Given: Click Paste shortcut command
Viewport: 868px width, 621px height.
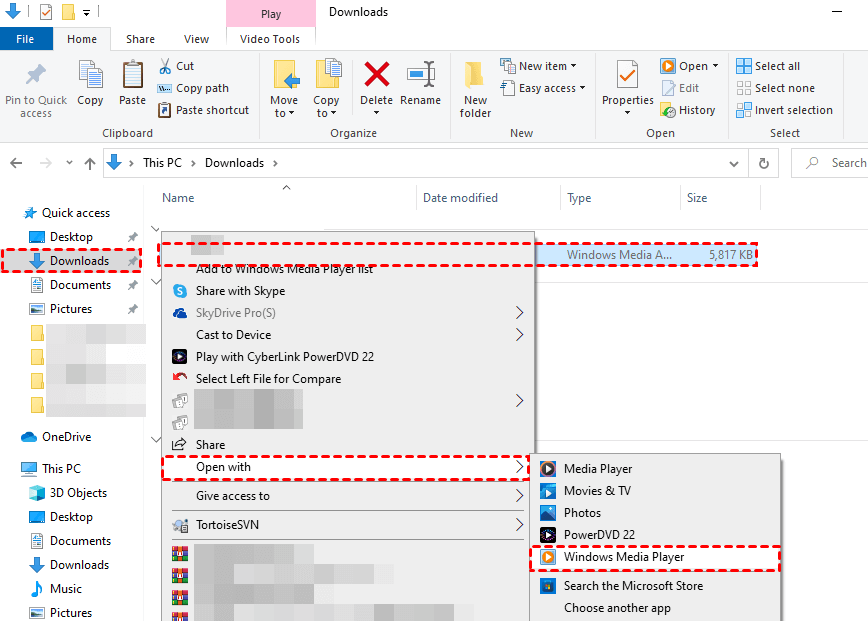Looking at the screenshot, I should click(204, 110).
